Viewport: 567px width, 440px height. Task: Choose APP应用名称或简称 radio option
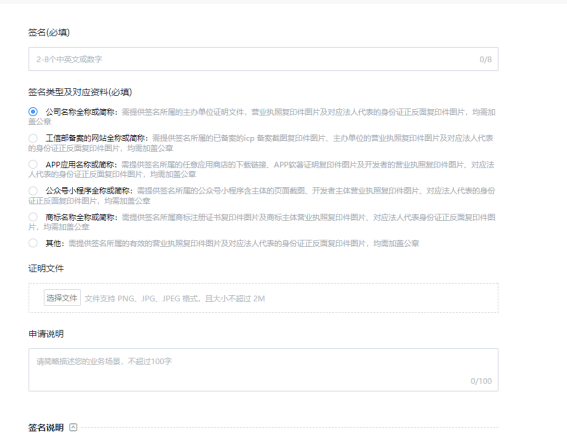(x=33, y=165)
